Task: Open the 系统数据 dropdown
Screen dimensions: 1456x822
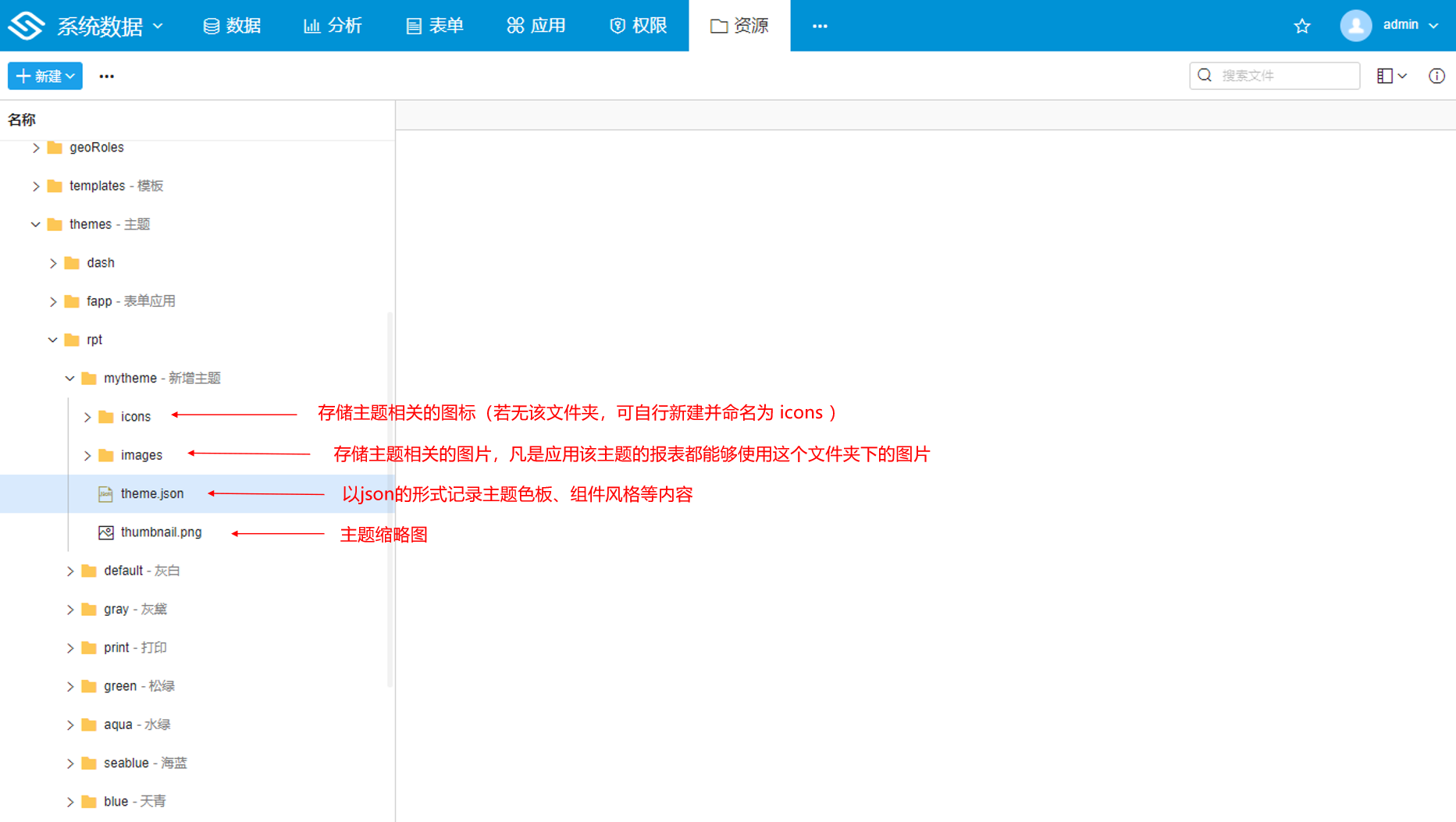Action: coord(109,26)
